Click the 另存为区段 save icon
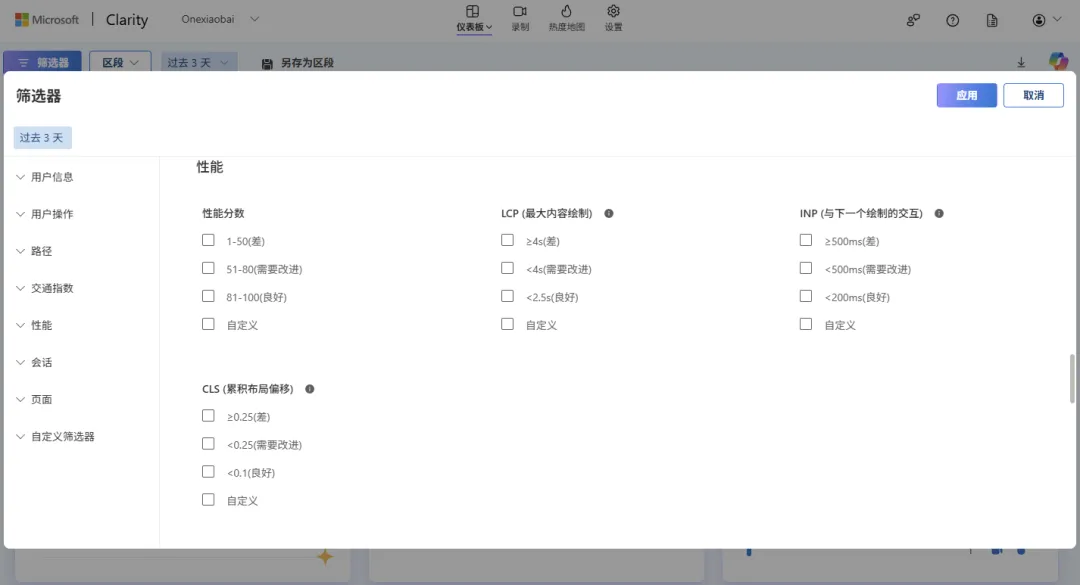 267,63
